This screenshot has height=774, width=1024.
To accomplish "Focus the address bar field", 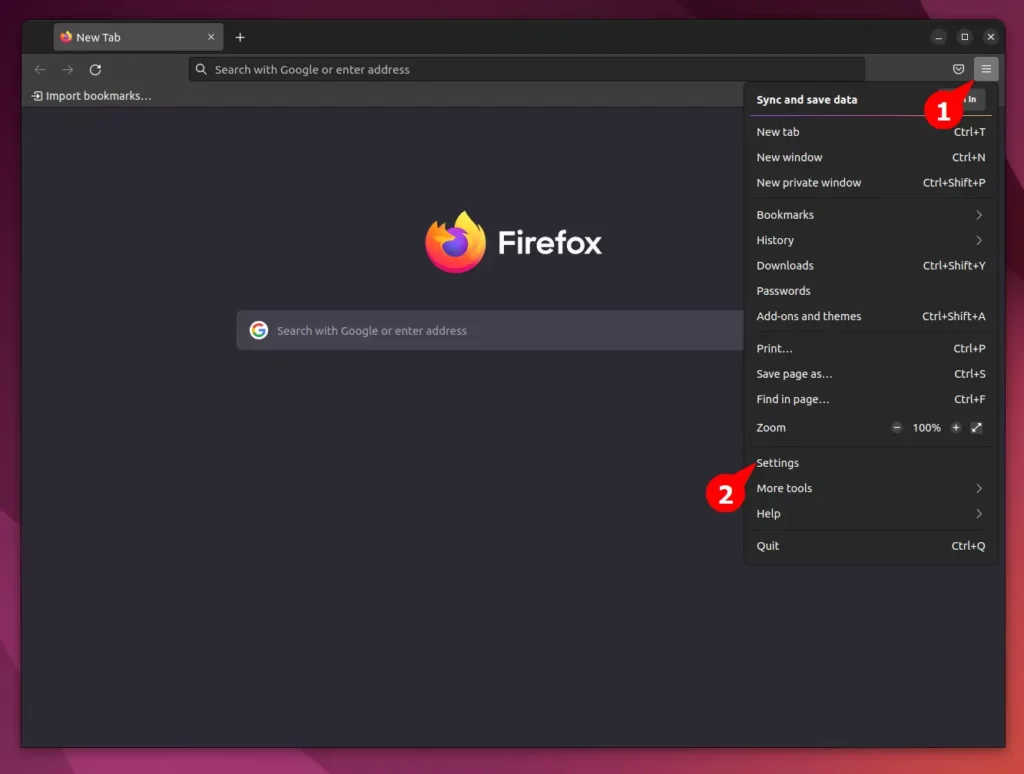I will (526, 69).
